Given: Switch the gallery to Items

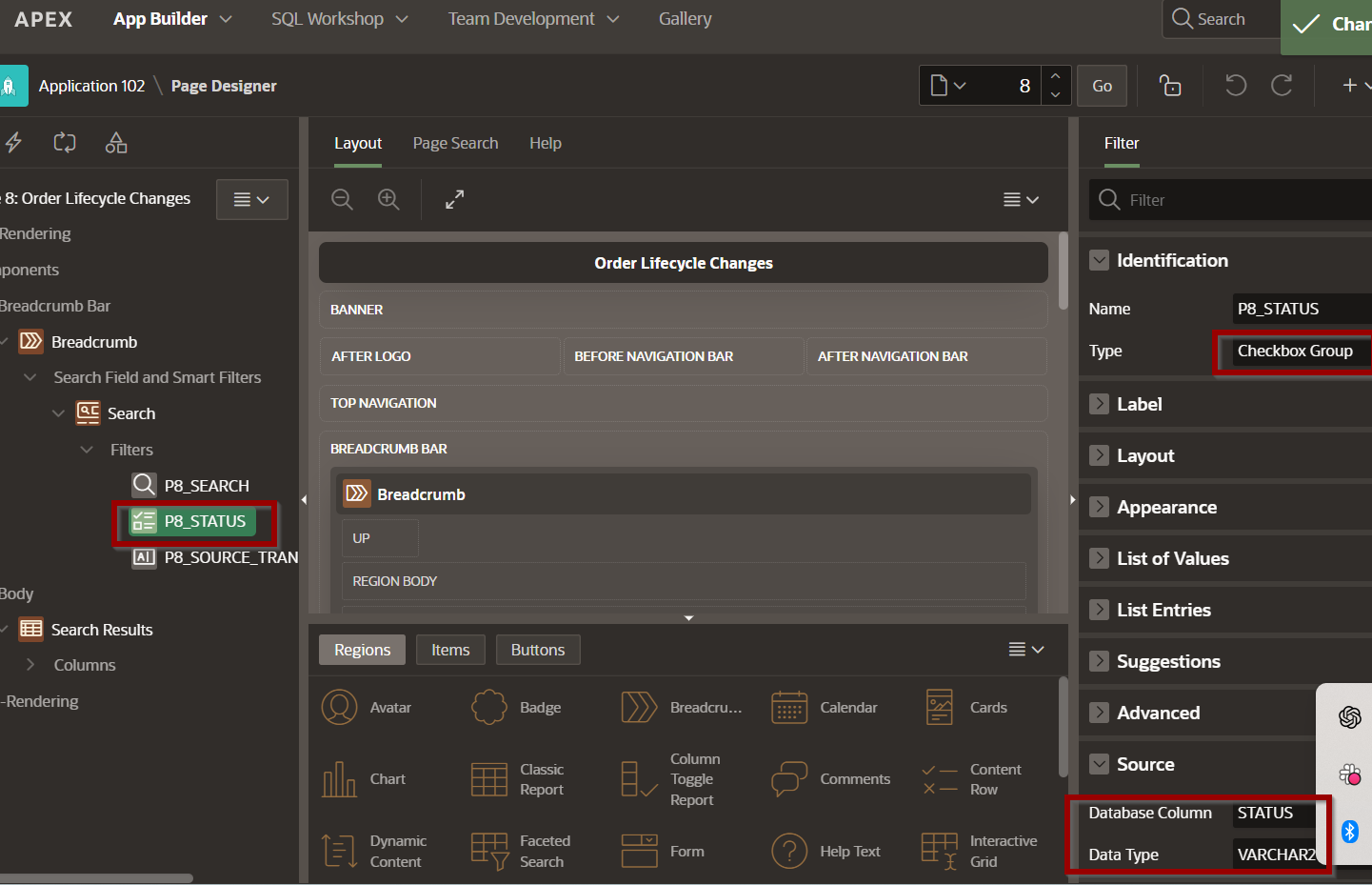Looking at the screenshot, I should click(450, 649).
